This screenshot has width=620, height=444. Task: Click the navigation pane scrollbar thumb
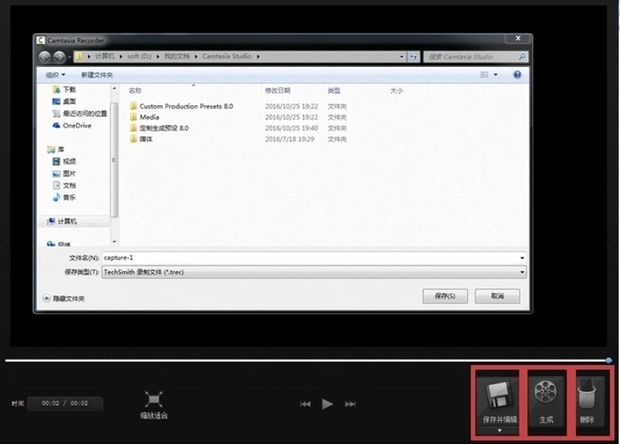[x=114, y=160]
